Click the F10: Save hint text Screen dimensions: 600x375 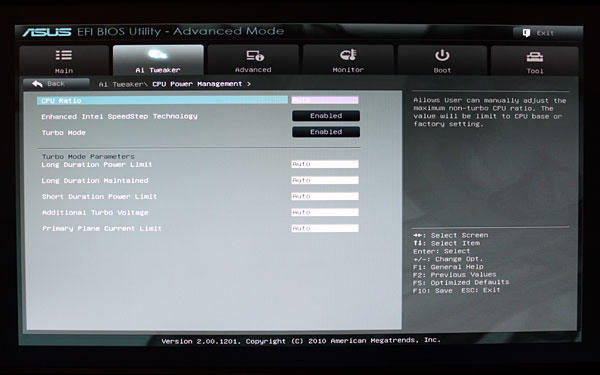[432, 290]
